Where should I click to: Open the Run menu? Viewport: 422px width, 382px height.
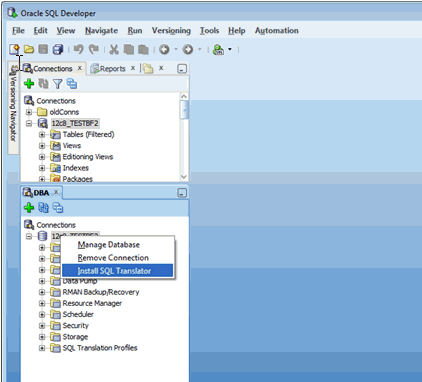[x=135, y=31]
